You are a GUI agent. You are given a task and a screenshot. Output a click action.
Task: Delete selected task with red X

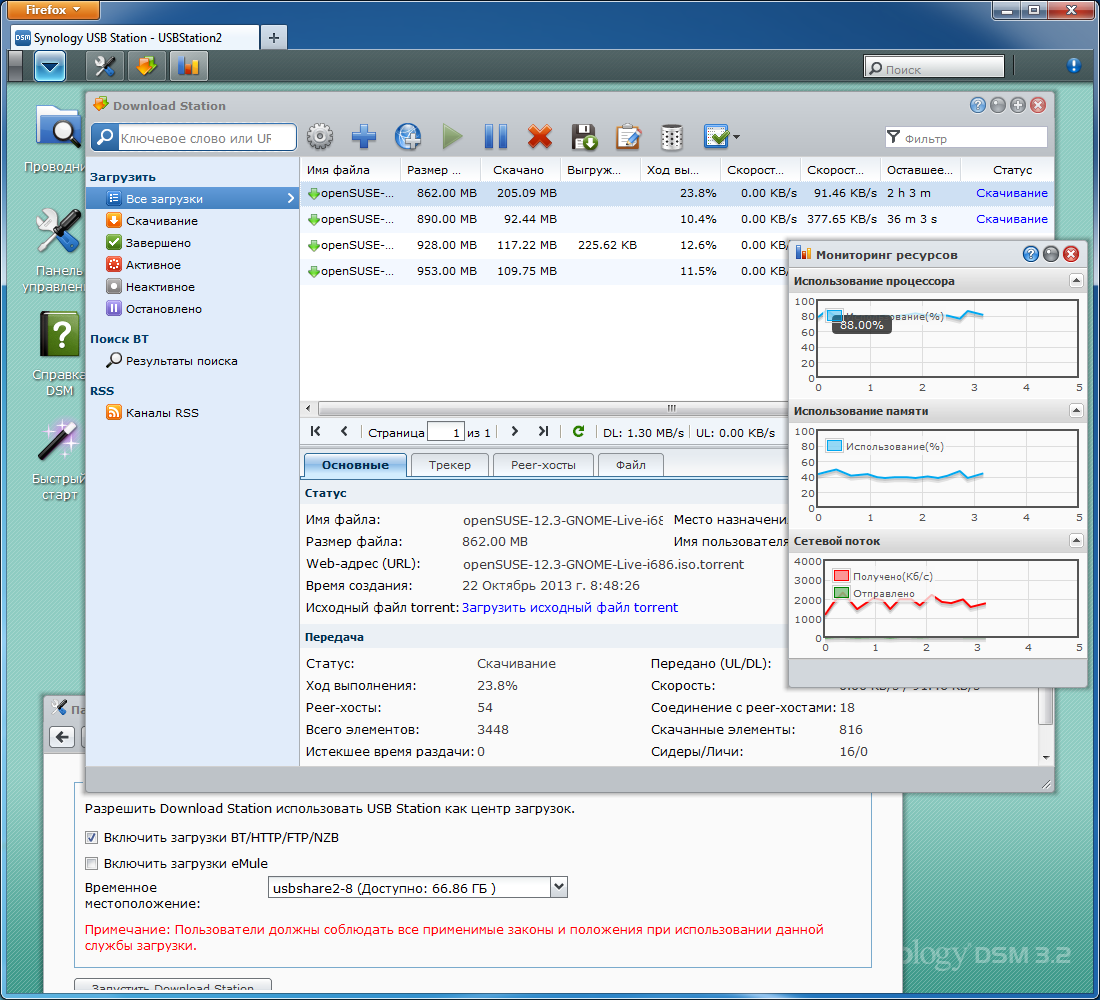pyautogui.click(x=539, y=137)
